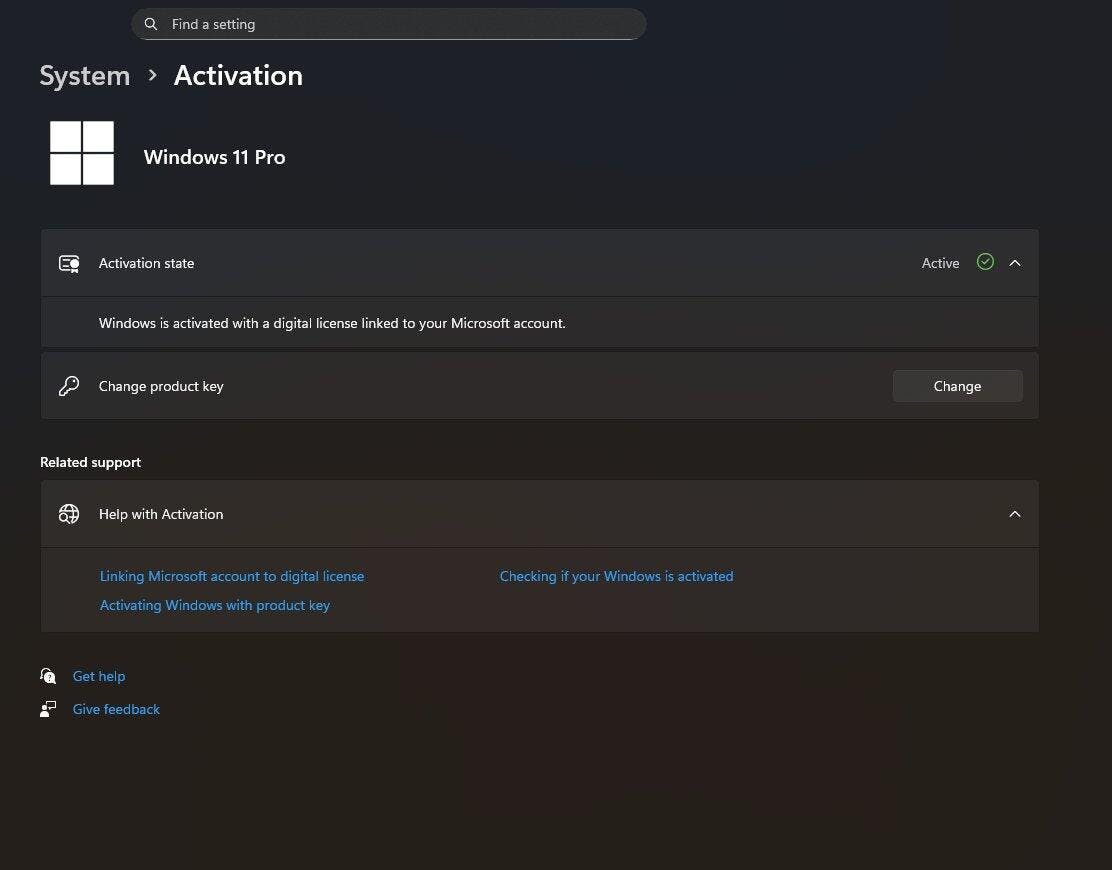Click the search magnifier icon
1112x870 pixels.
point(151,24)
